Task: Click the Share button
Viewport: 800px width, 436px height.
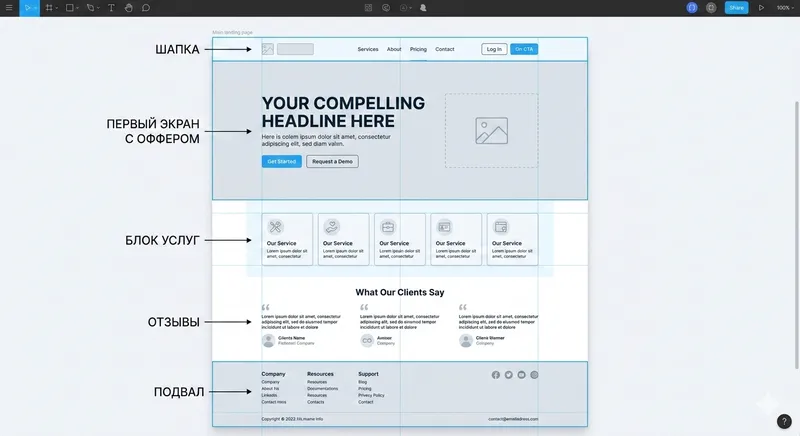Action: (736, 7)
